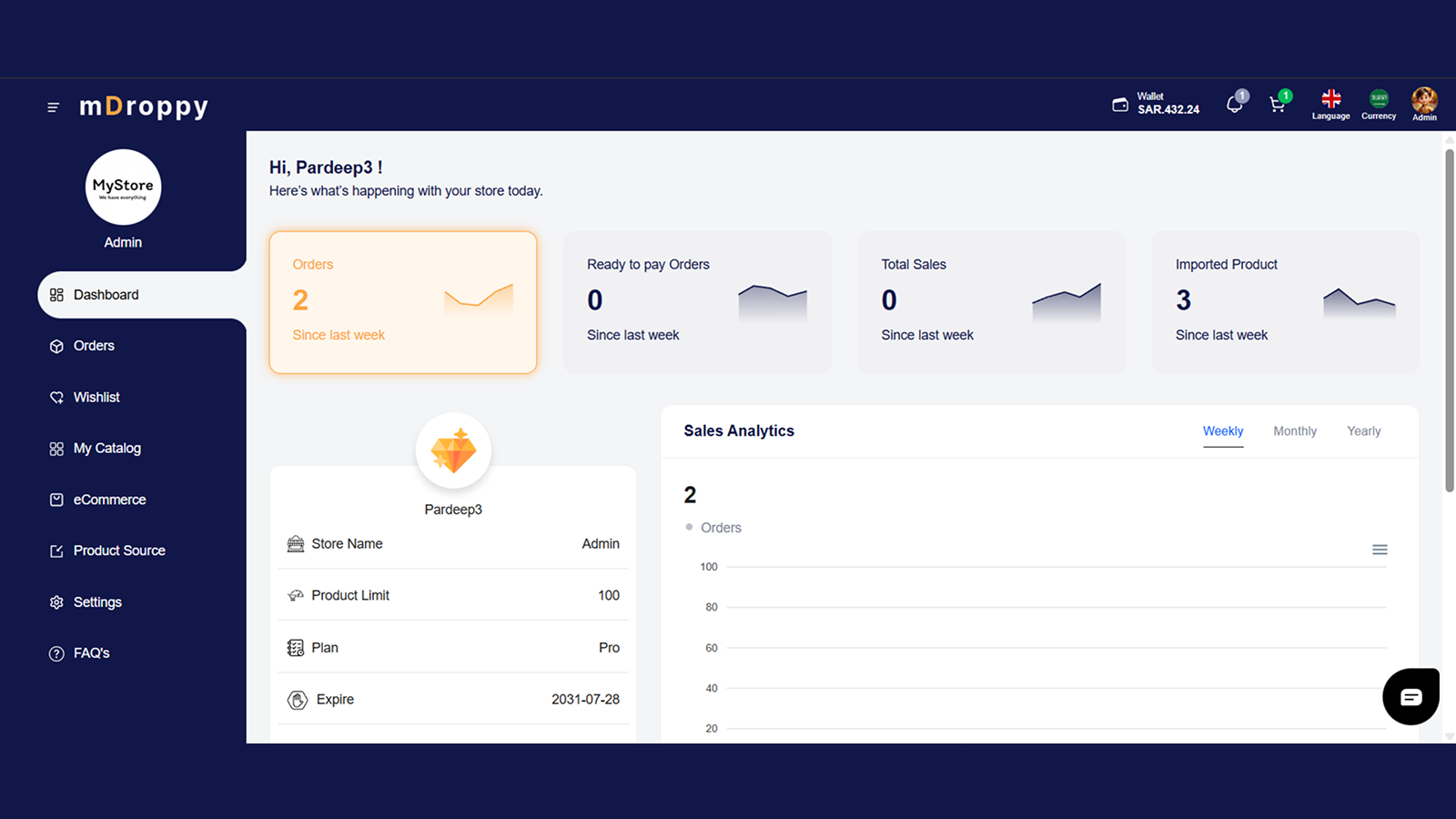Select the Weekly analytics tab

pyautogui.click(x=1223, y=431)
